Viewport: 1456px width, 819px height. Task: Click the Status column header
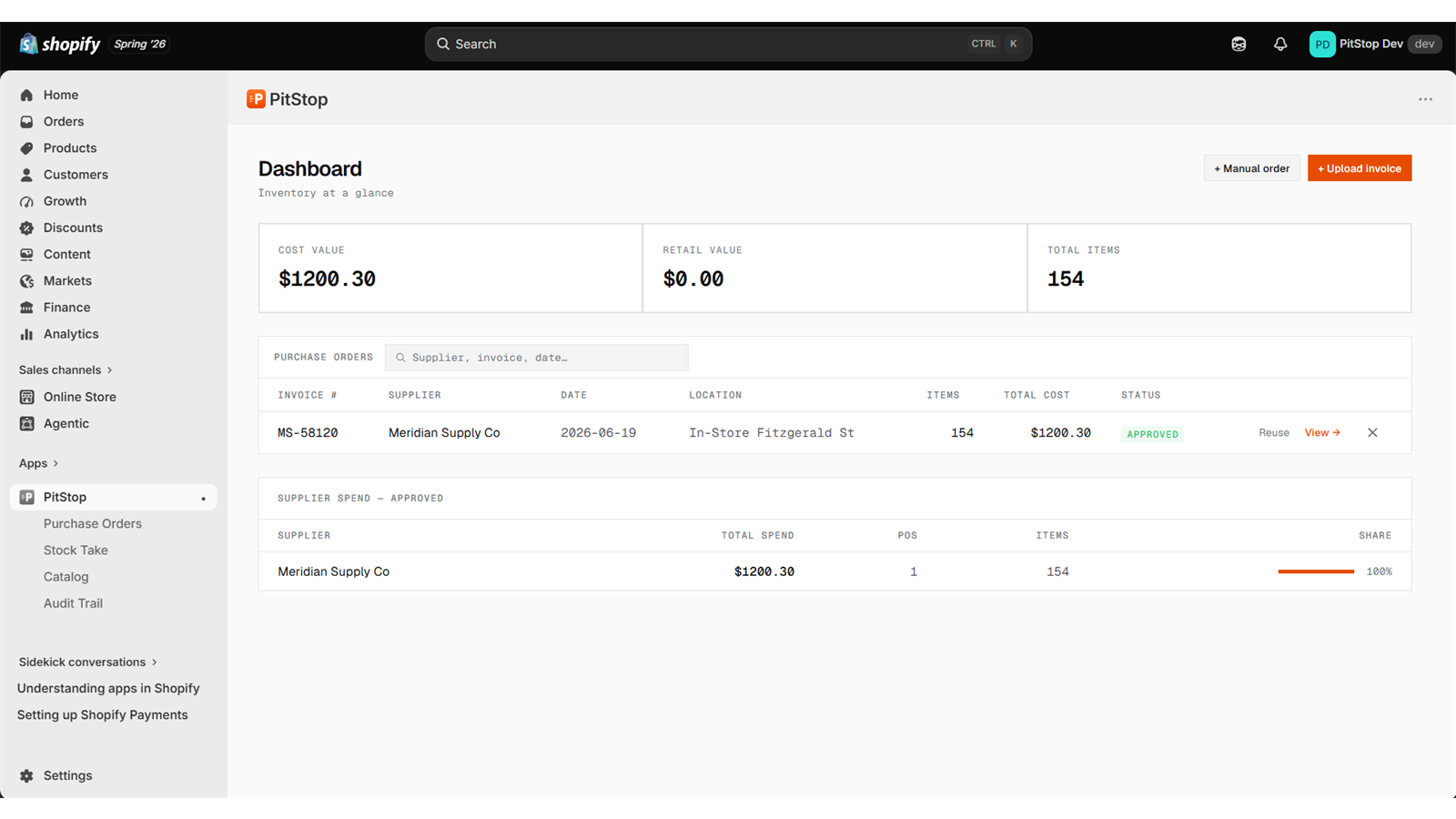(1141, 395)
